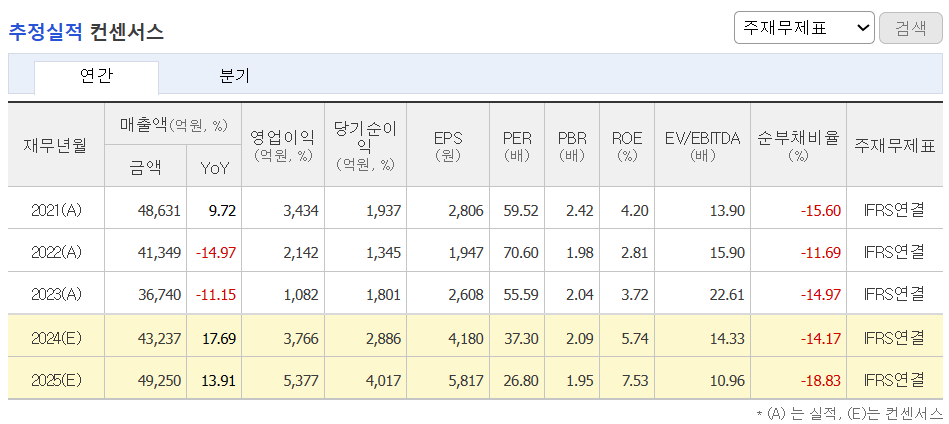Screen dimensions: 949x424
Task: Select the 2023(A) row label
Action: (x=56, y=294)
